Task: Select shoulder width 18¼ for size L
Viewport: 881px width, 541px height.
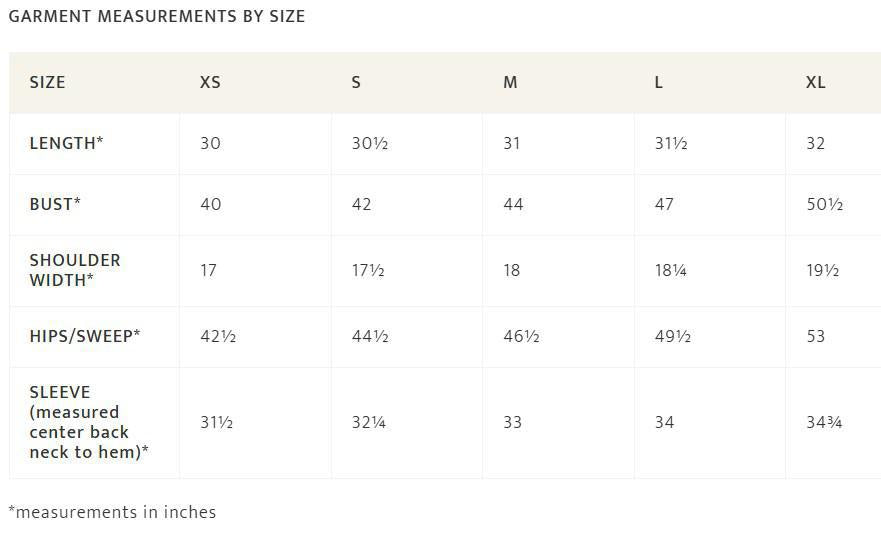Action: click(x=670, y=271)
